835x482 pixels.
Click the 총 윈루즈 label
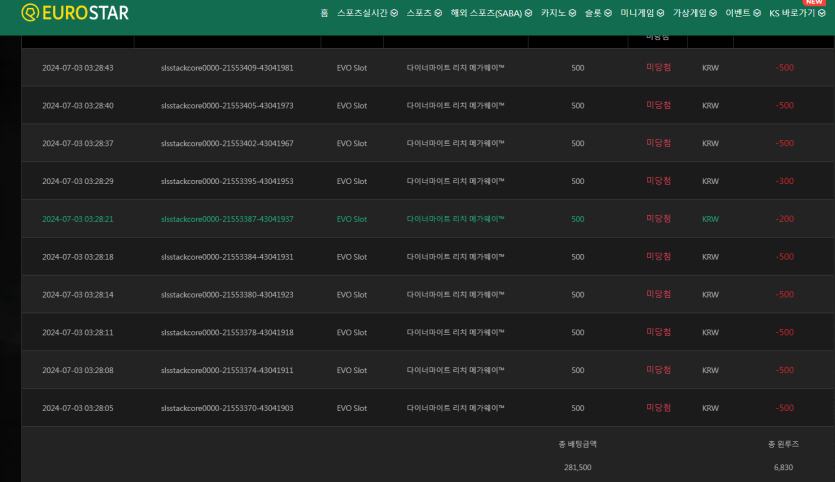783,444
